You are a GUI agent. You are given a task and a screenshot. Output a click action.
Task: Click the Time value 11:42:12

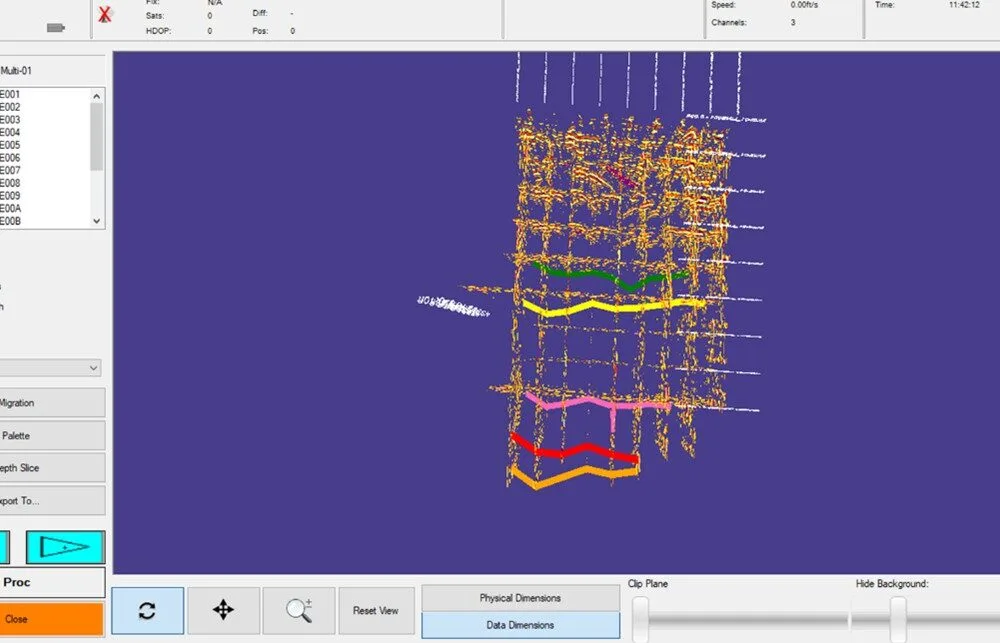(x=964, y=4)
